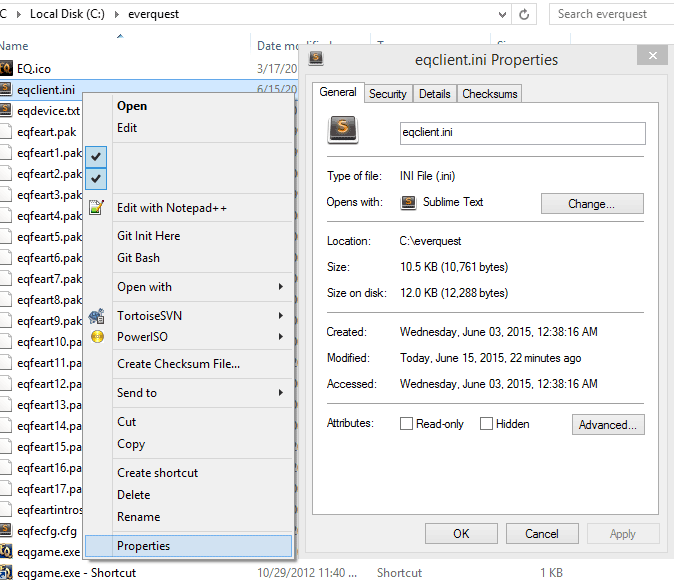
Task: Tick the Hidden attribute checkbox
Action: pos(486,424)
